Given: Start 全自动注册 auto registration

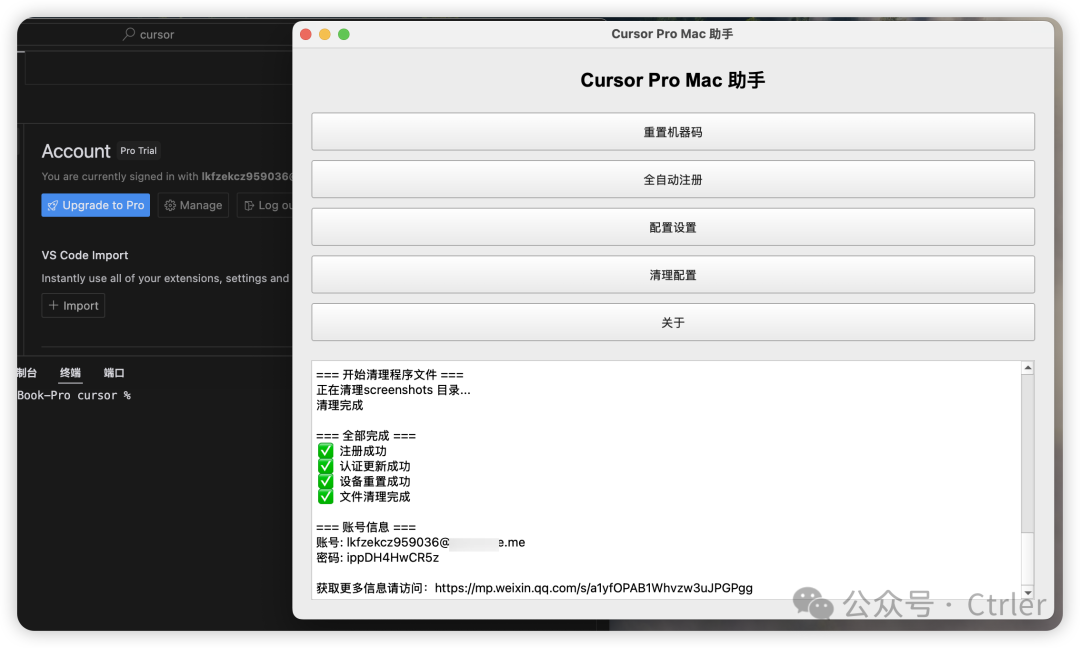Looking at the screenshot, I should (673, 180).
